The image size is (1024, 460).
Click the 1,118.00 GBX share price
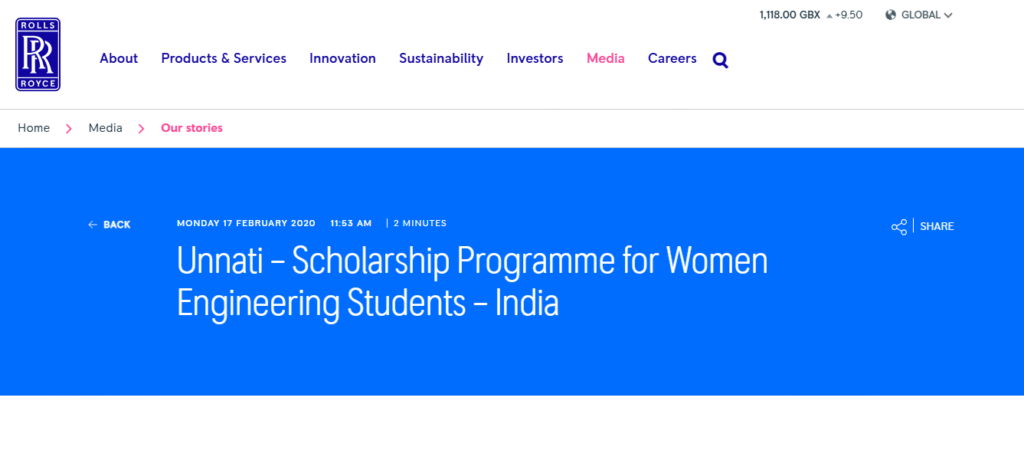(789, 15)
